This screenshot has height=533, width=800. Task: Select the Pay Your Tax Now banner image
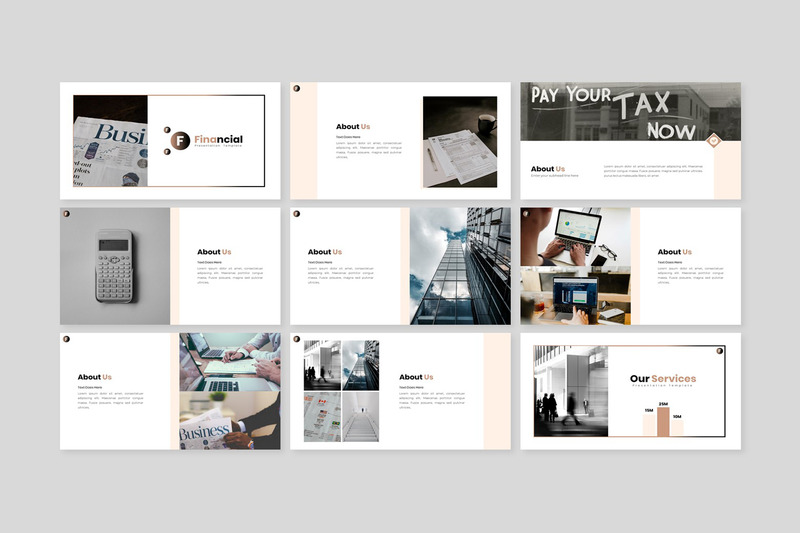tap(631, 112)
